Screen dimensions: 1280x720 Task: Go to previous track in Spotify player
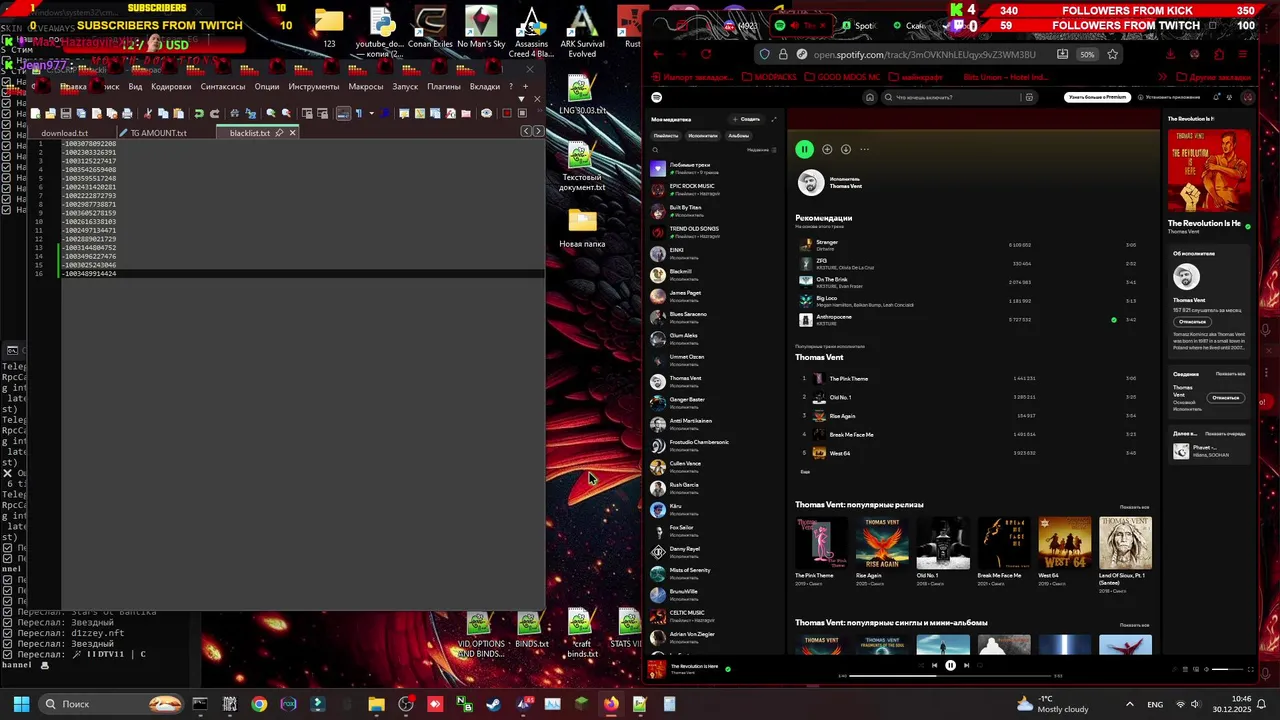pos(934,665)
